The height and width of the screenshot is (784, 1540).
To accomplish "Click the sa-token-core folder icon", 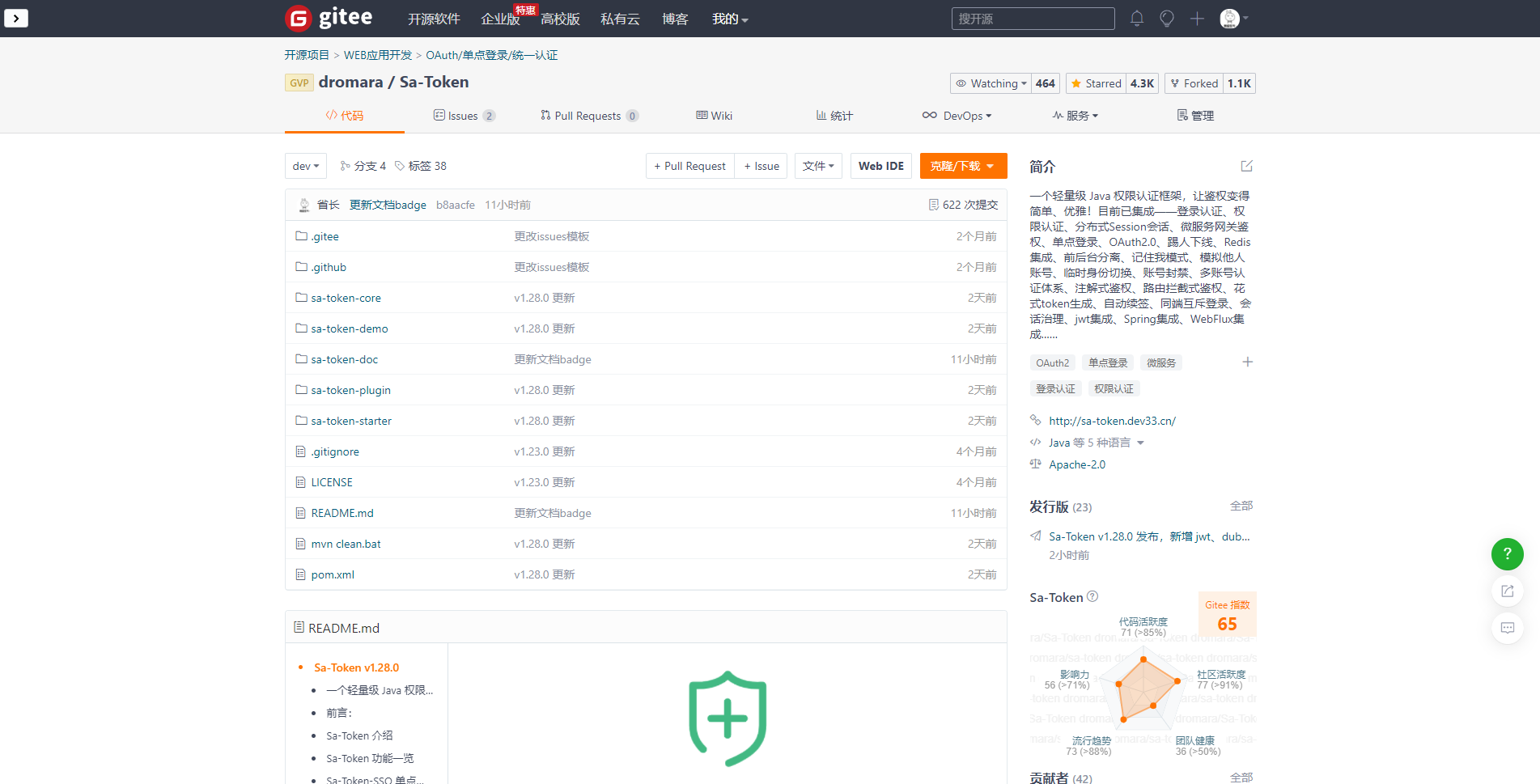I will [x=301, y=298].
